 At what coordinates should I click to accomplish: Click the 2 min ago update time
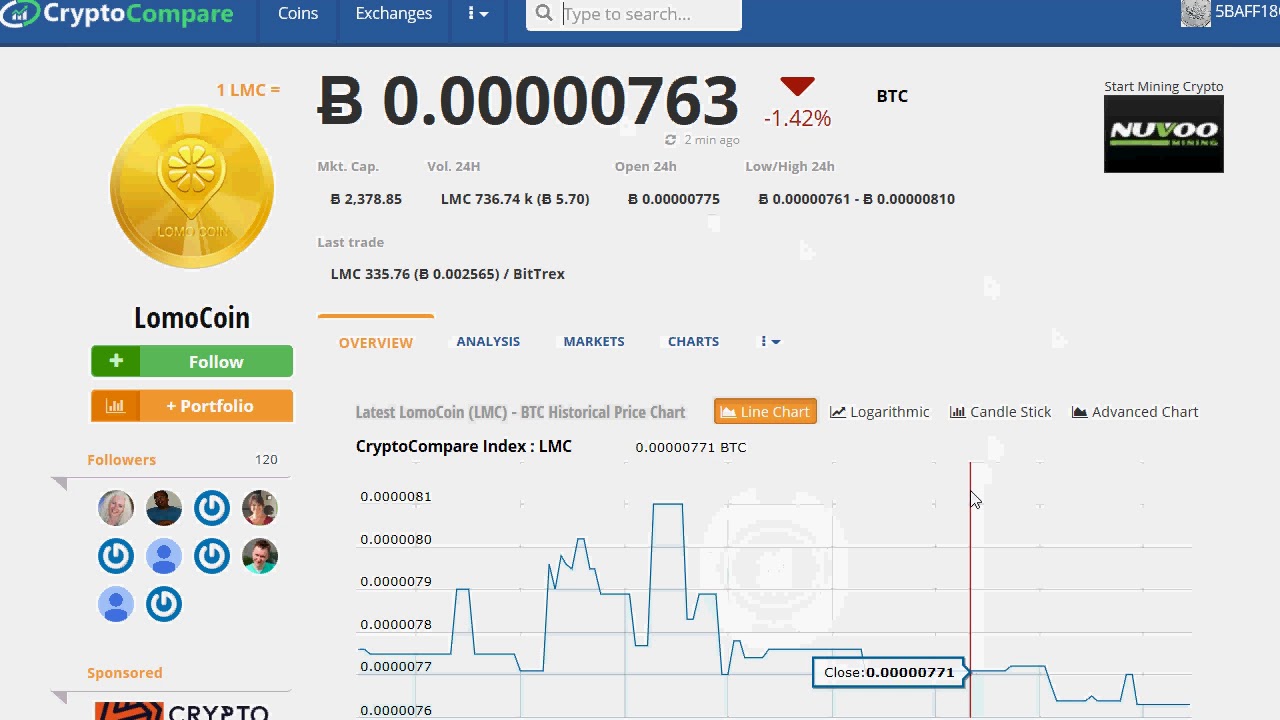point(712,140)
